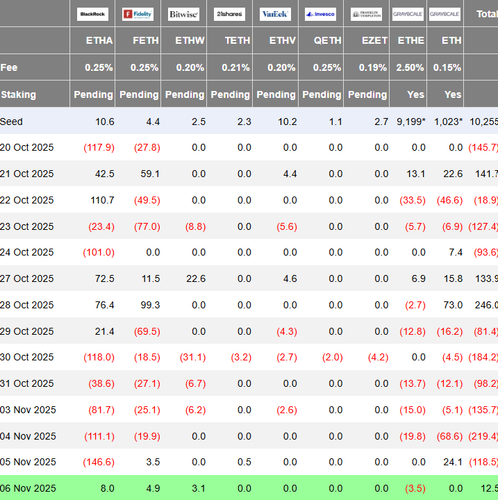Click the 24.1 ETH value
The height and width of the screenshot is (500, 498).
click(453, 462)
